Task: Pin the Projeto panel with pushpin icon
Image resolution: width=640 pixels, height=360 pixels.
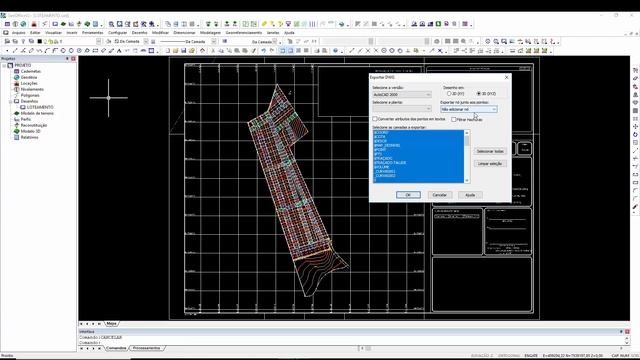Action: 67,59
